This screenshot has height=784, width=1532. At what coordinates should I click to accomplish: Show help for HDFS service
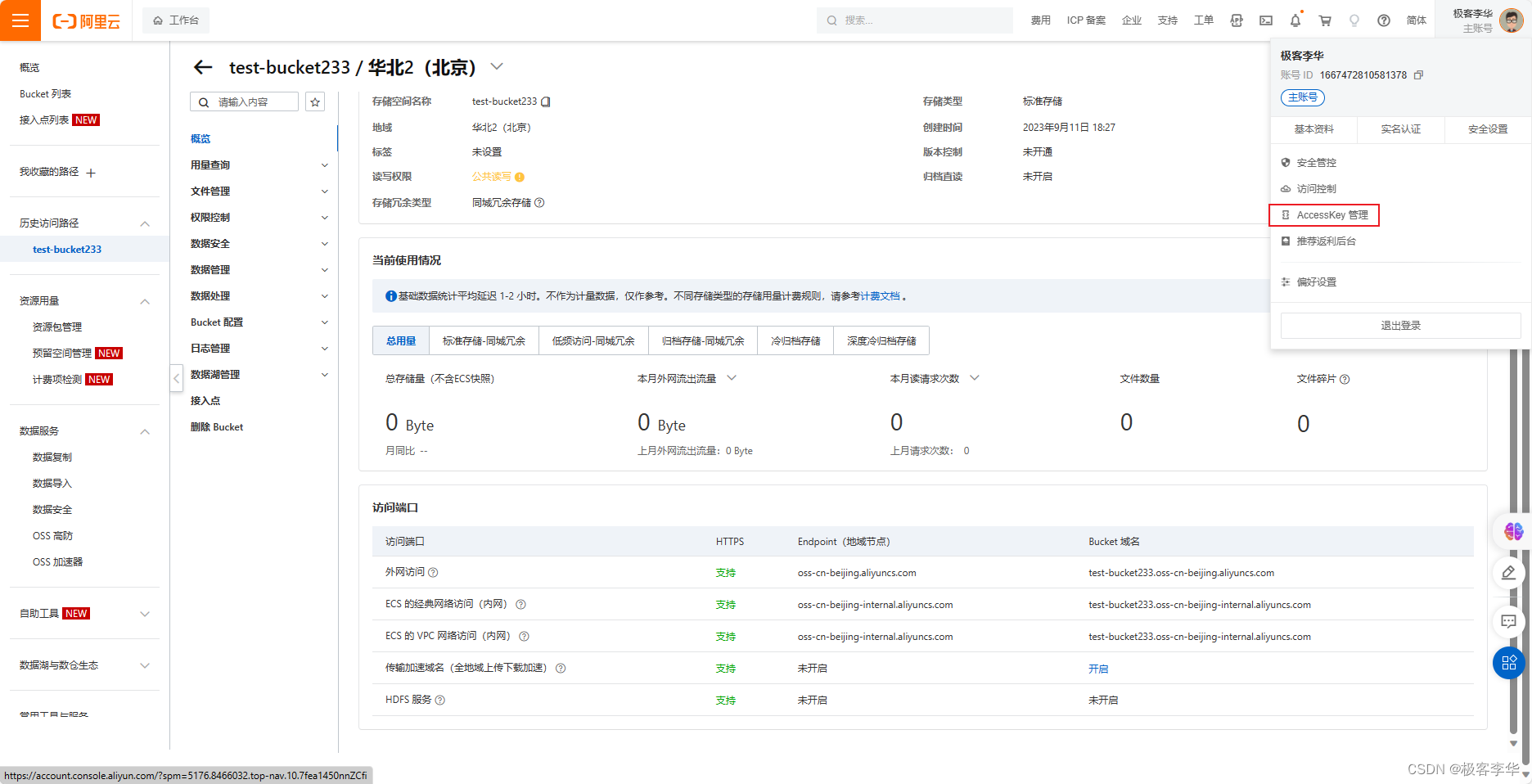point(439,701)
